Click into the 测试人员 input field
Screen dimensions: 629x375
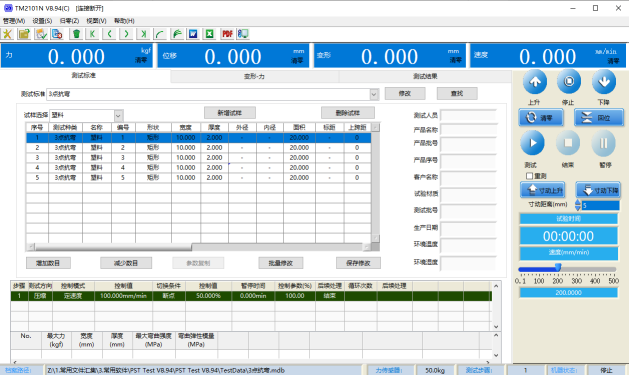tap(469, 116)
